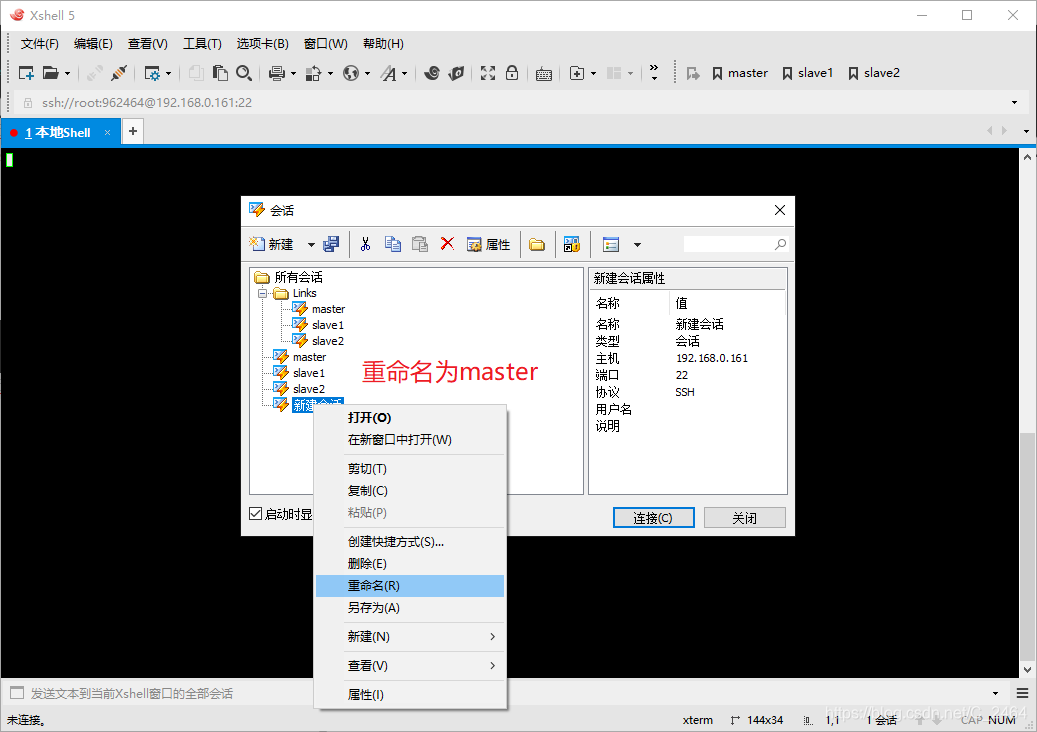The height and width of the screenshot is (732, 1037).
Task: Select the Find magnifier tool
Action: [x=244, y=72]
